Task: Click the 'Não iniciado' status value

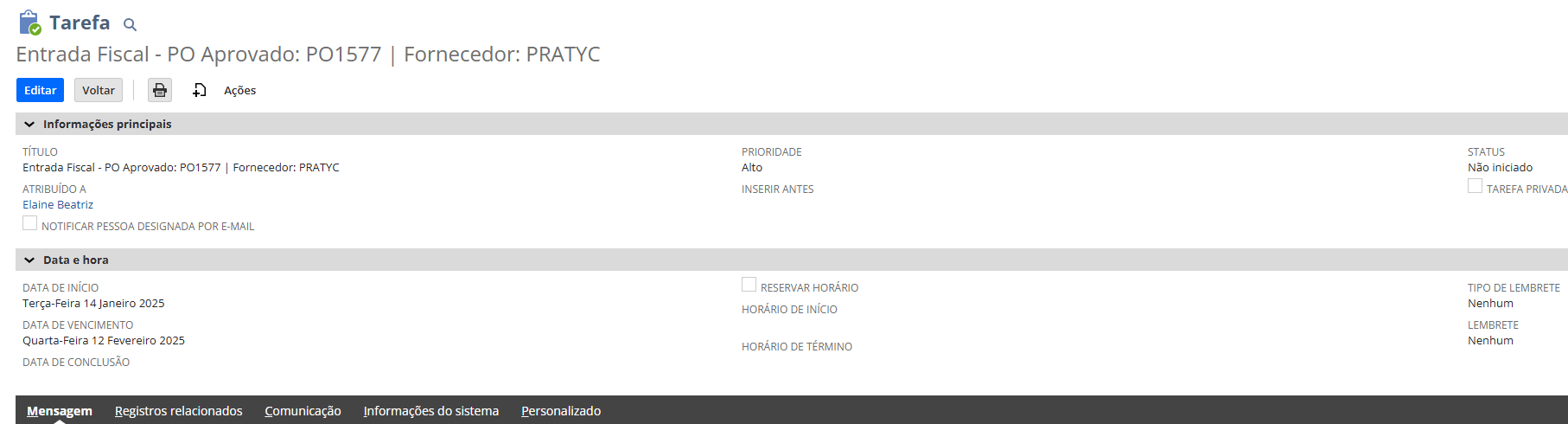Action: (1500, 168)
